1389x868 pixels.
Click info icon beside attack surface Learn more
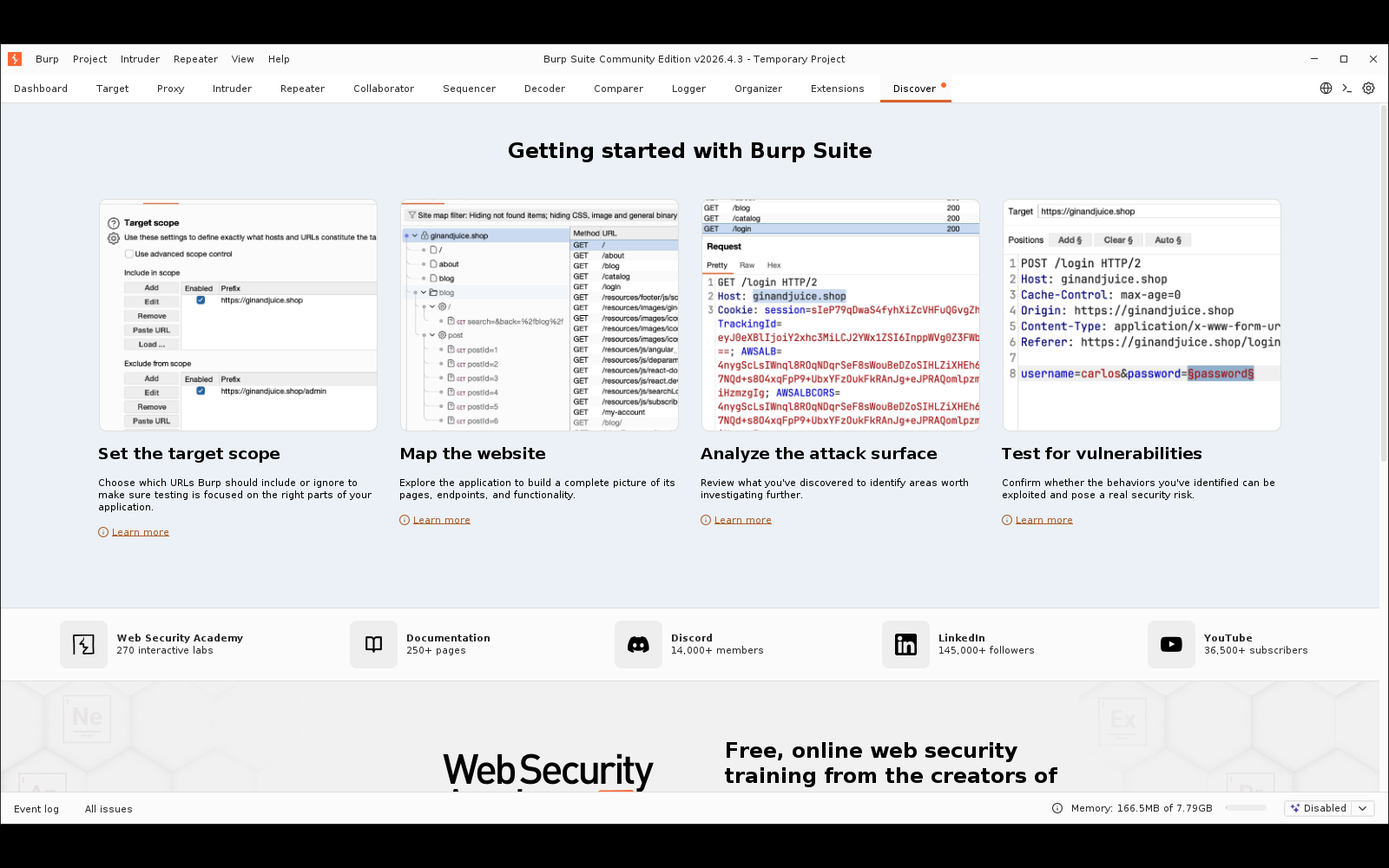click(x=706, y=520)
